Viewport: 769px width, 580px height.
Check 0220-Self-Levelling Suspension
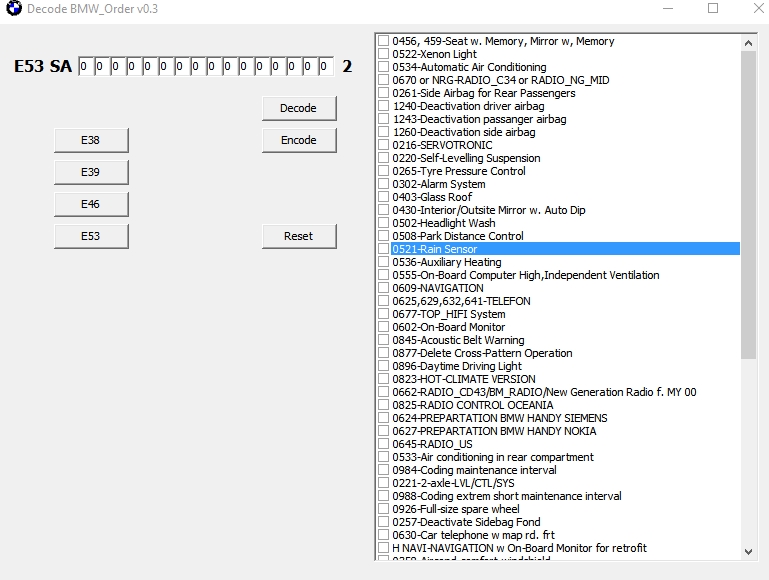click(x=384, y=158)
